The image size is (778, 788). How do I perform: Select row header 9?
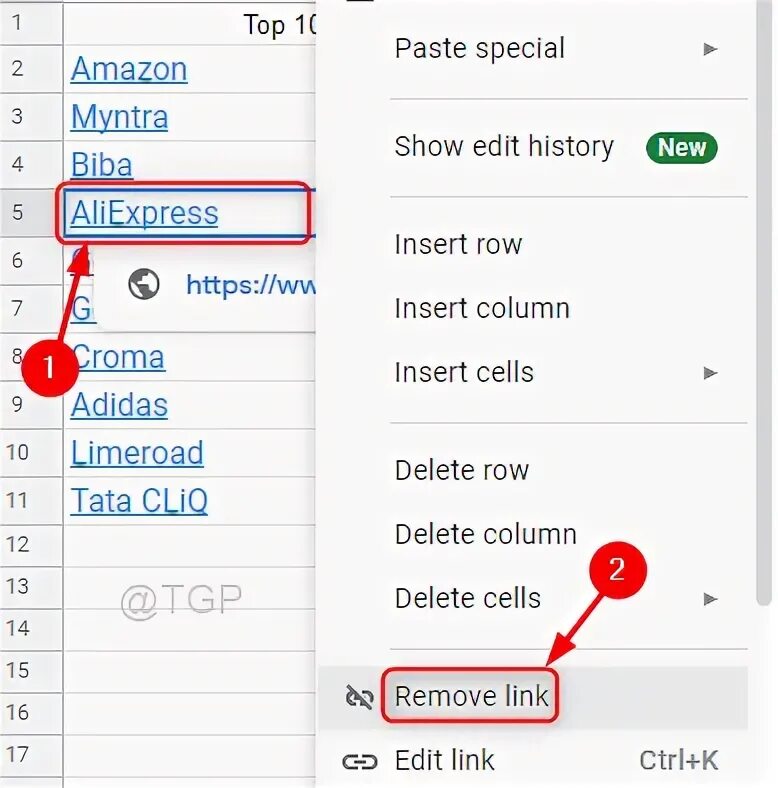coord(31,405)
